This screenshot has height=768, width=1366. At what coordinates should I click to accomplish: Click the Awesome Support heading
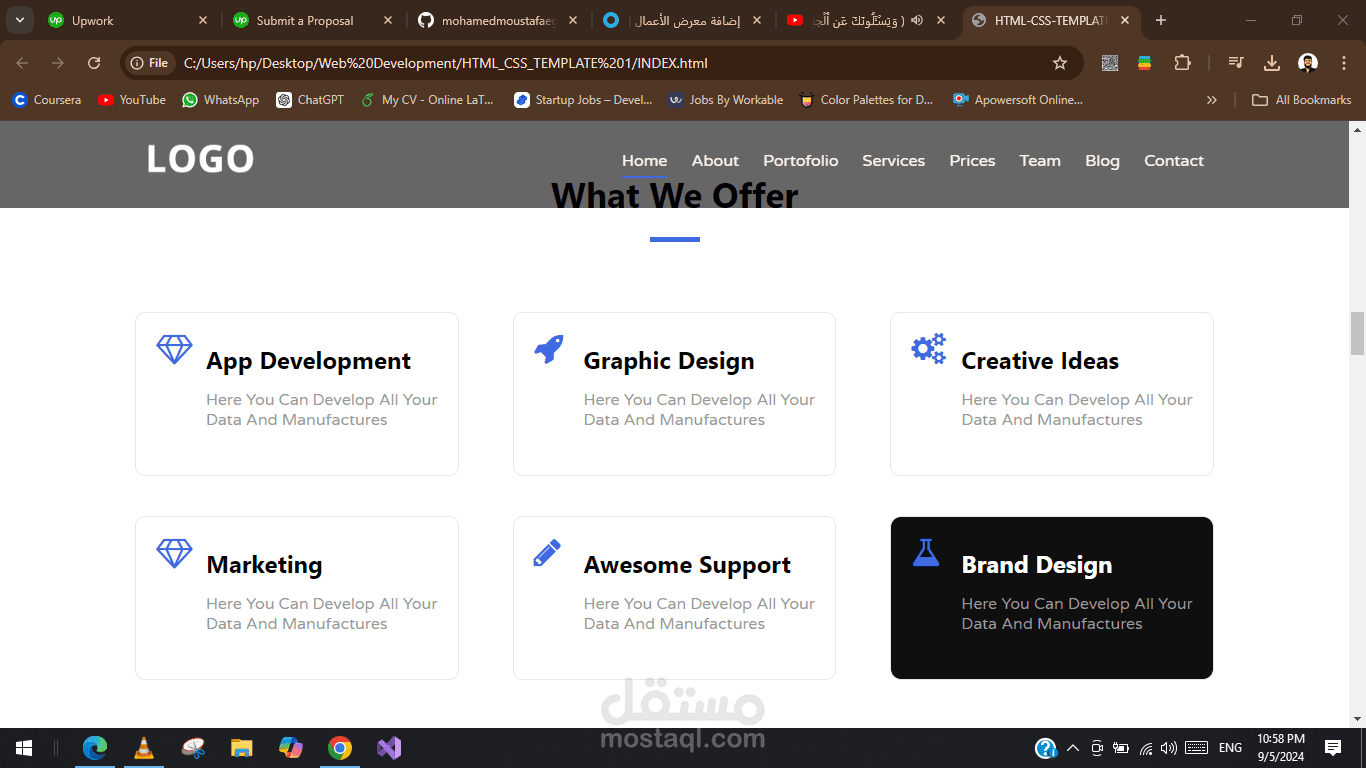(687, 565)
